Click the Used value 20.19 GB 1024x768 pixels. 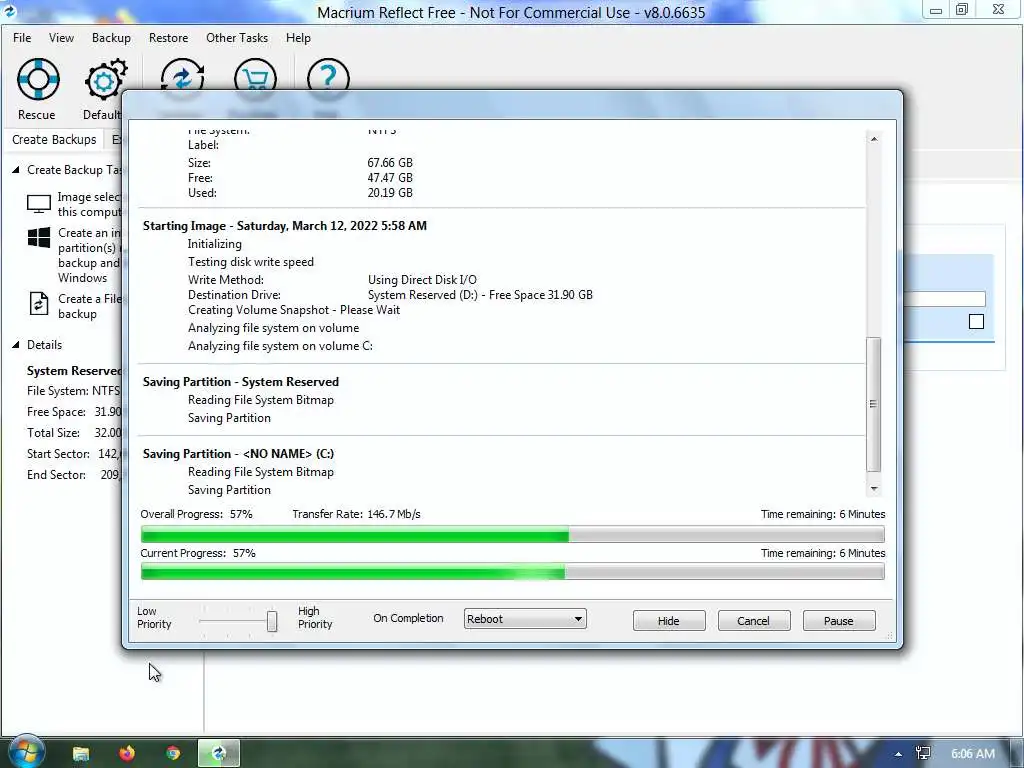390,193
